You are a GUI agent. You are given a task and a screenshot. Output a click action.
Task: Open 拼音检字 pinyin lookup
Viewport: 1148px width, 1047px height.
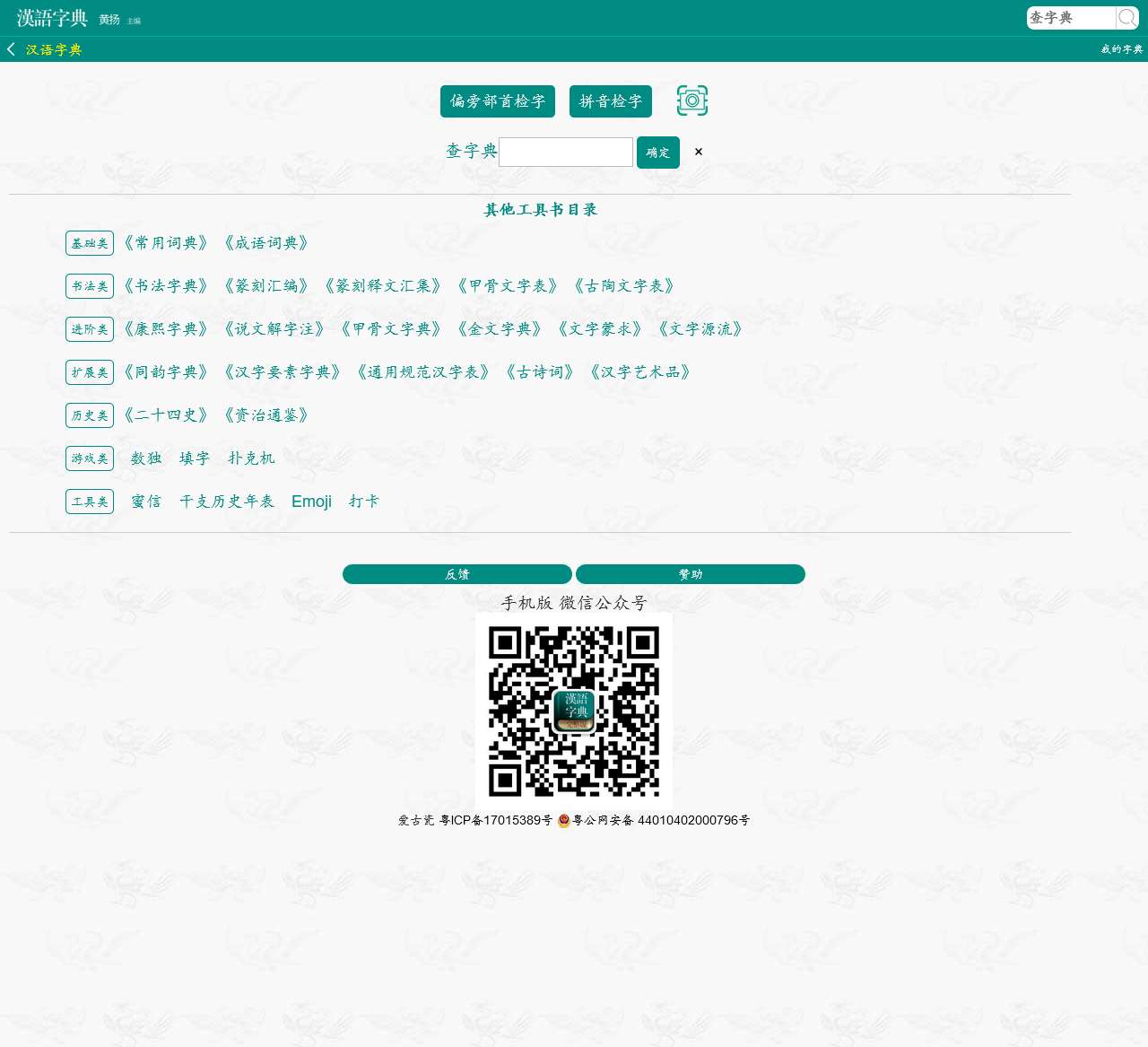611,101
